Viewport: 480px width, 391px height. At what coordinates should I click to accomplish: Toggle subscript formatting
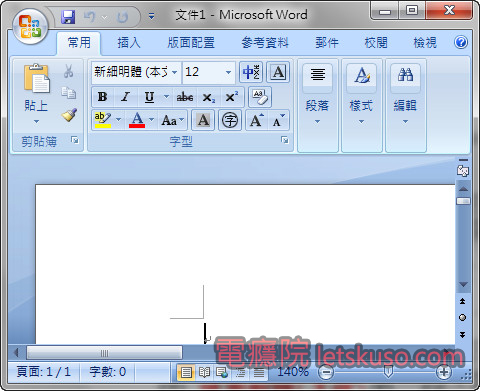[x=209, y=98]
